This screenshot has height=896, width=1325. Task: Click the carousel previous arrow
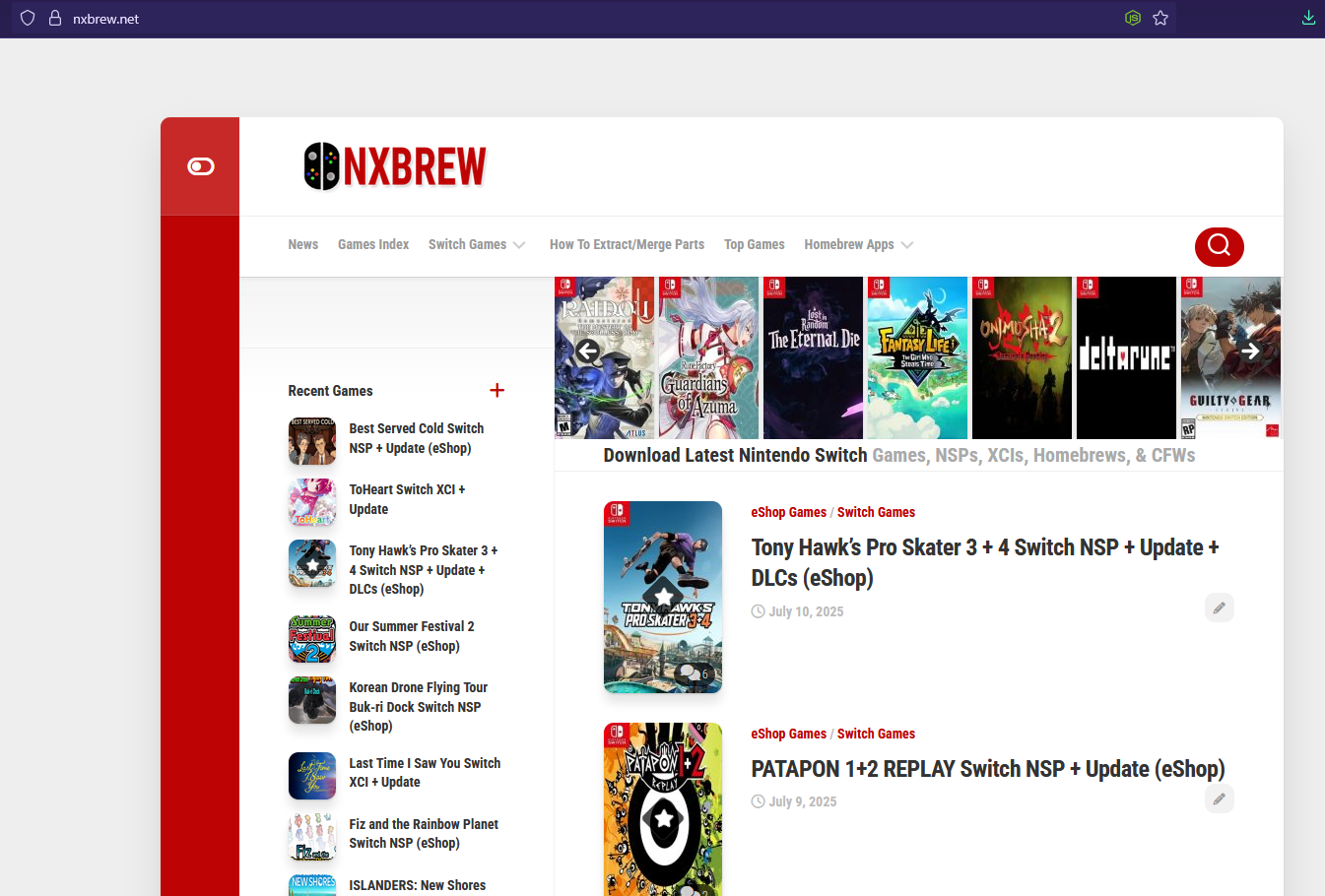[x=588, y=351]
